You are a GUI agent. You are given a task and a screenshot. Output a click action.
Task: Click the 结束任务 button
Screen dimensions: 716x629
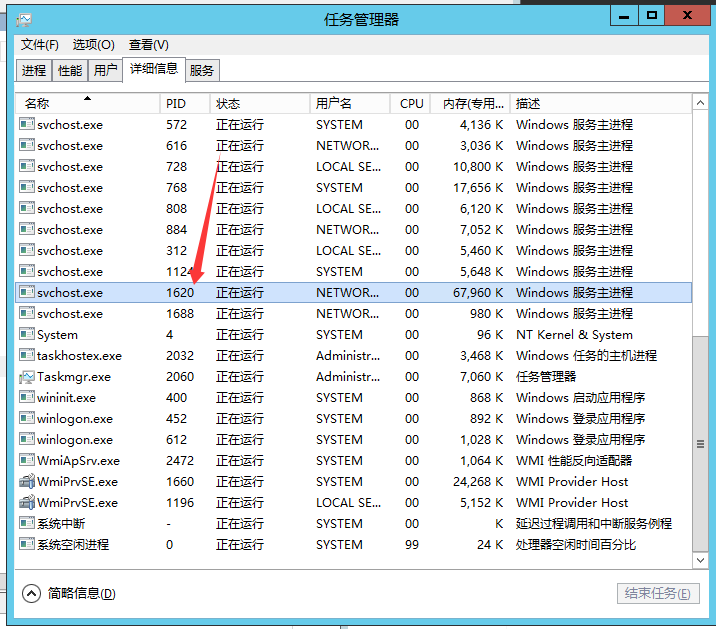657,593
